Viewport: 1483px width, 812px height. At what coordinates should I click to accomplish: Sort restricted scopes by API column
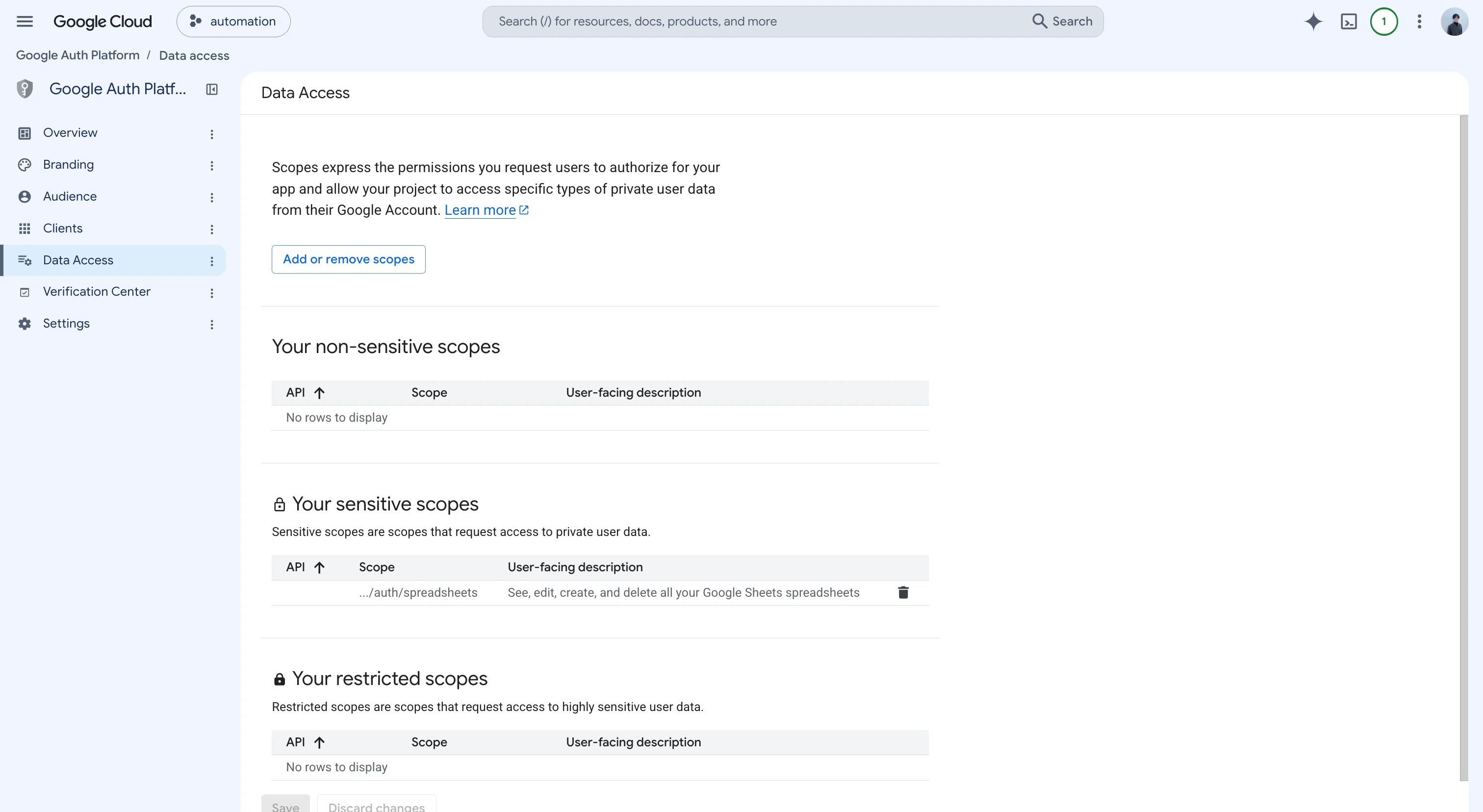click(x=306, y=742)
